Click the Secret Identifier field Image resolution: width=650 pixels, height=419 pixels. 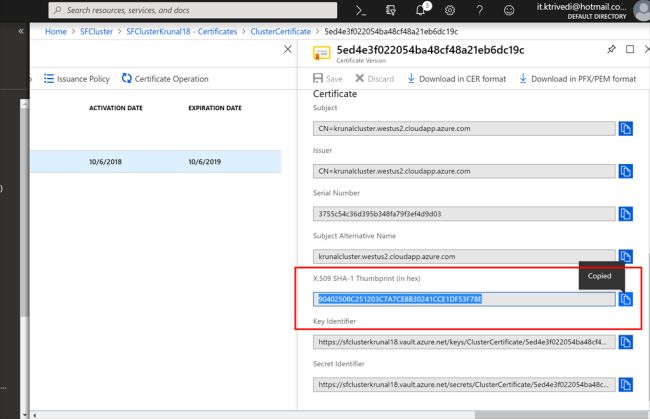tap(464, 385)
